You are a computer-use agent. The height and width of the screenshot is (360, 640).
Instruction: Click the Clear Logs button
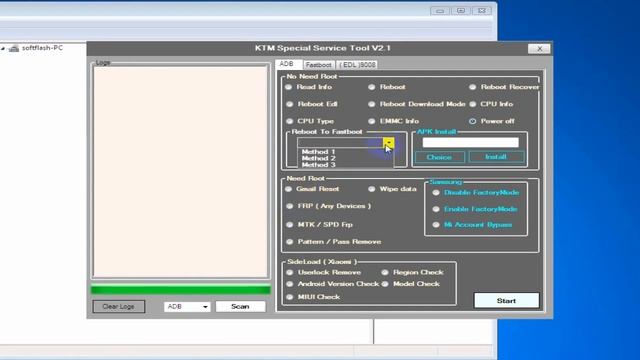click(118, 307)
